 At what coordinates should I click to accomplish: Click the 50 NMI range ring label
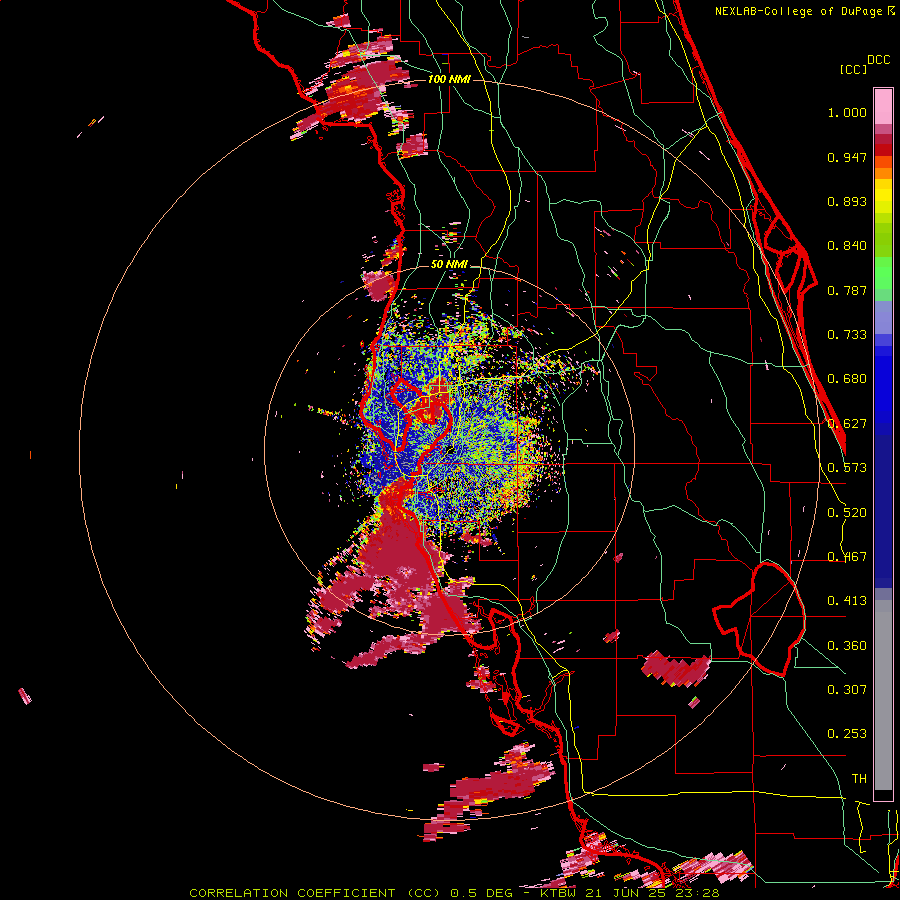pos(449,265)
